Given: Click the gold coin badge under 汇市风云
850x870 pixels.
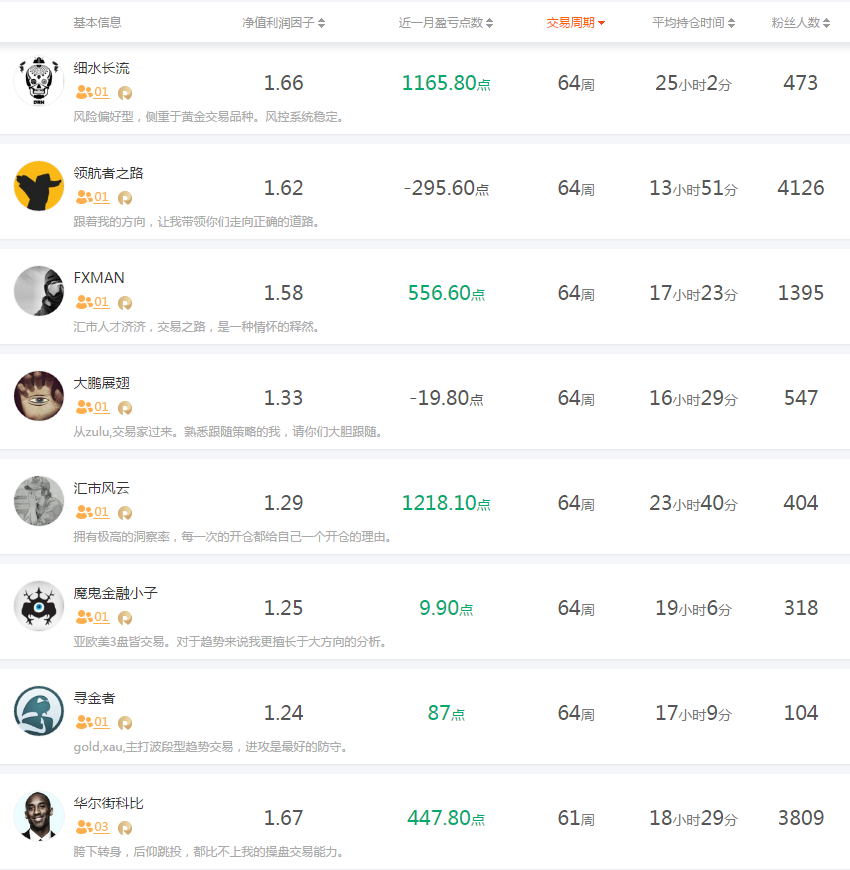Looking at the screenshot, I should (x=125, y=513).
